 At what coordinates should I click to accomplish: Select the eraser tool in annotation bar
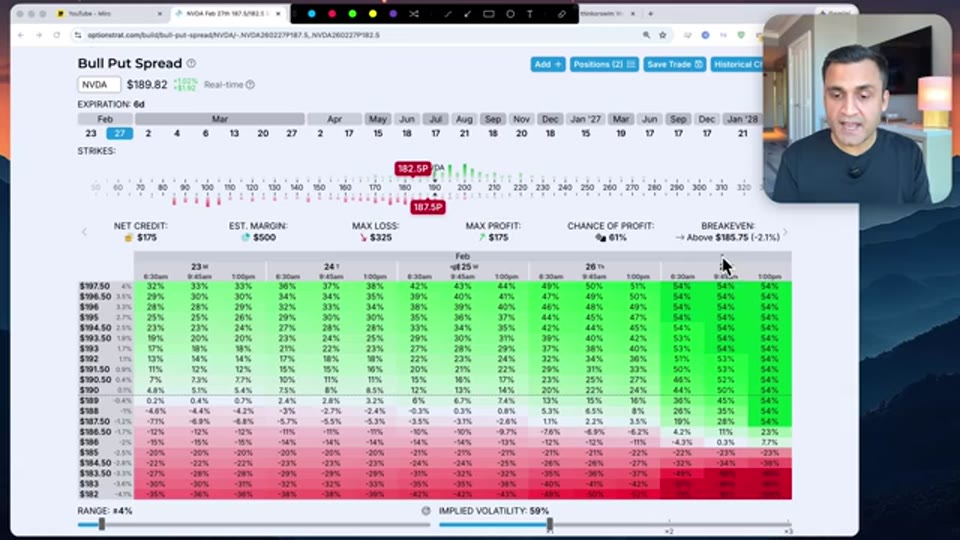[561, 13]
